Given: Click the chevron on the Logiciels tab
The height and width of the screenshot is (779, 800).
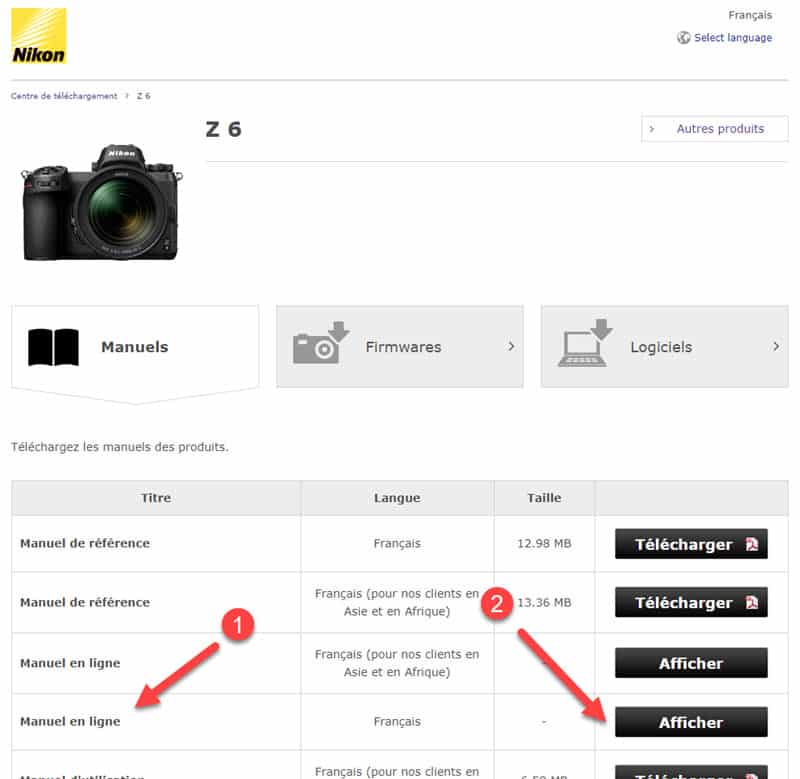Looking at the screenshot, I should click(x=776, y=346).
